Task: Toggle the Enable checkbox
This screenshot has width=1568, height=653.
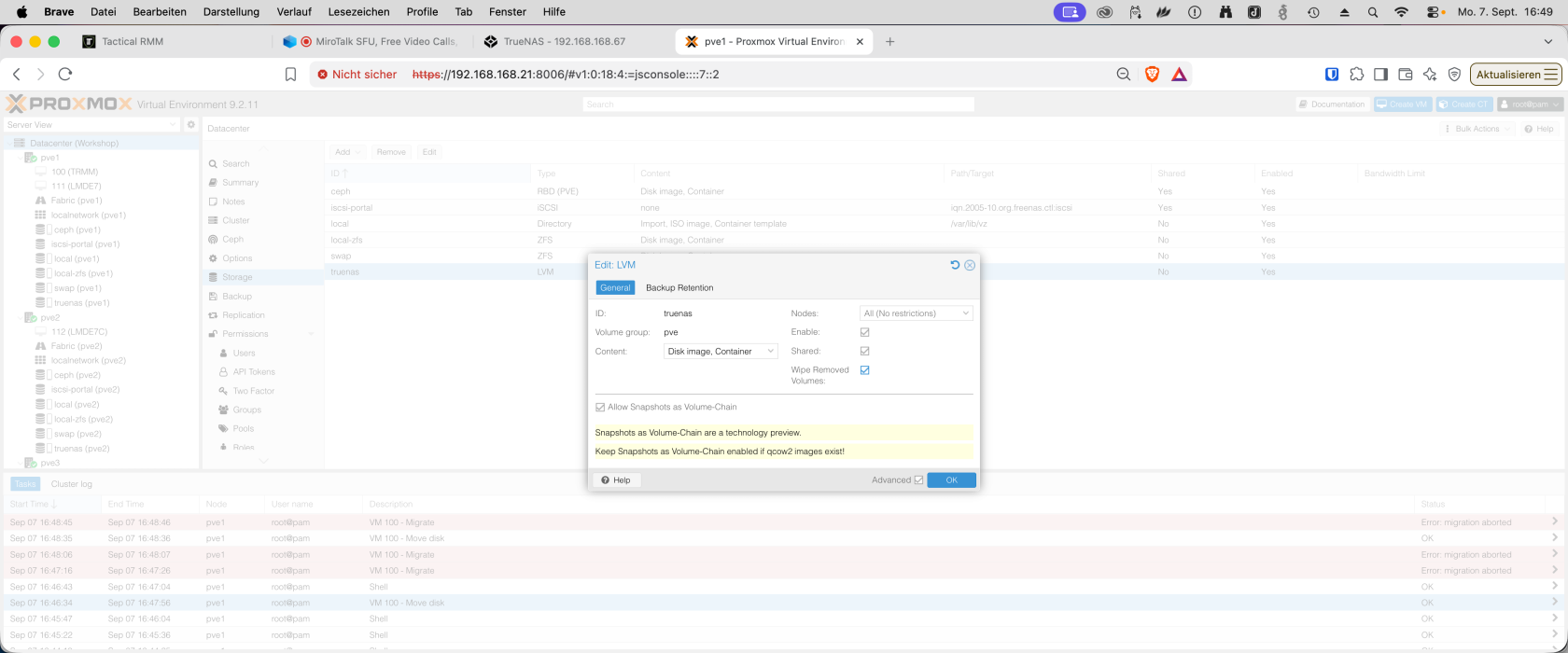Action: [x=864, y=332]
